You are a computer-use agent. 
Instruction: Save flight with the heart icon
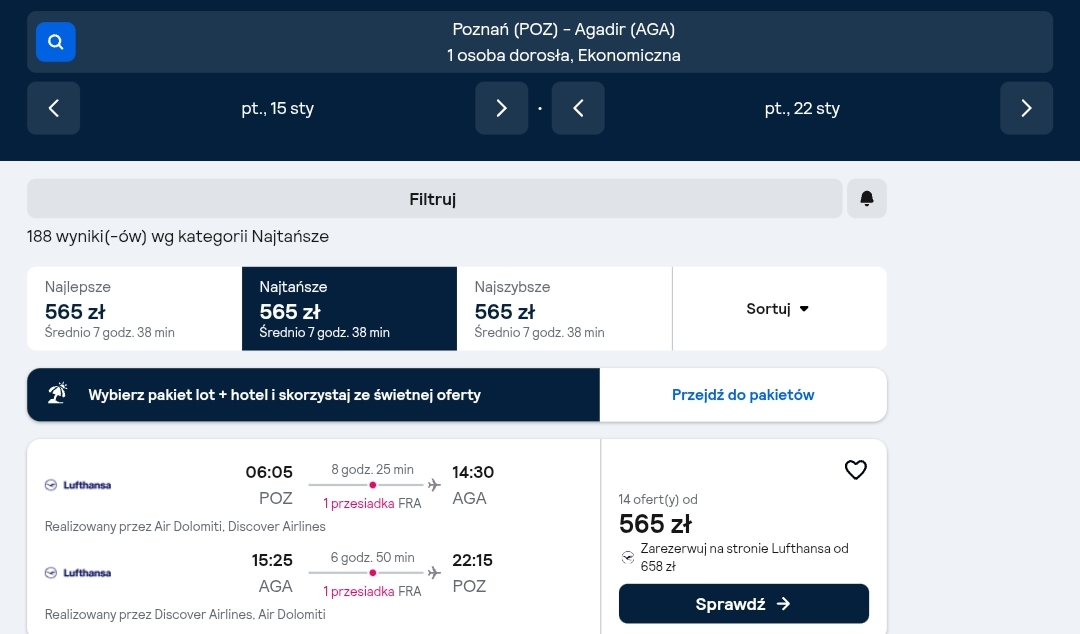click(855, 470)
